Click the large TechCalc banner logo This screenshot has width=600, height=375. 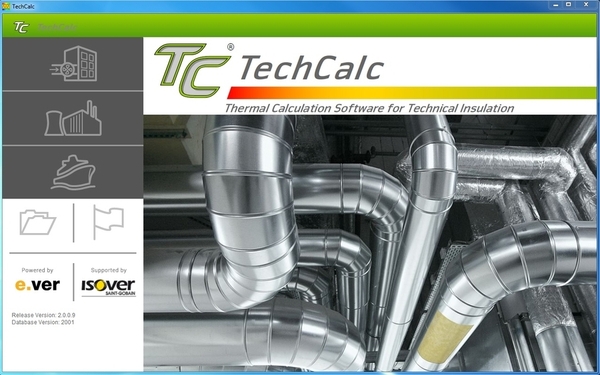pyautogui.click(x=269, y=70)
